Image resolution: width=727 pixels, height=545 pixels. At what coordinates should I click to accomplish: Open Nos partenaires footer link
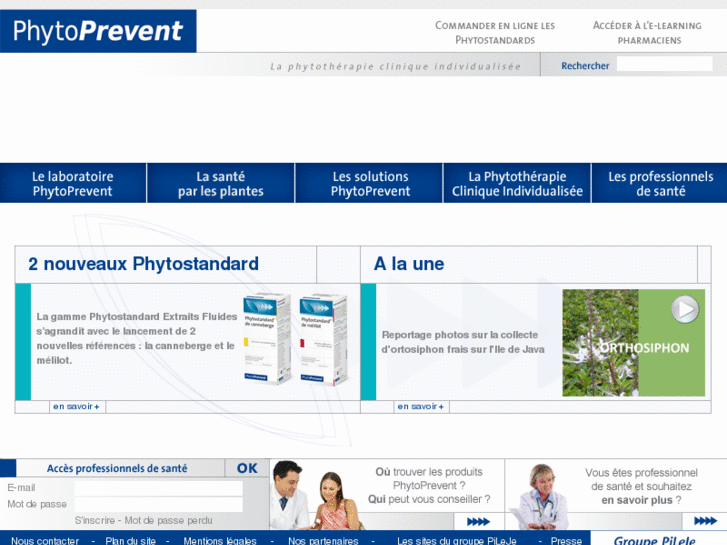pos(323,541)
